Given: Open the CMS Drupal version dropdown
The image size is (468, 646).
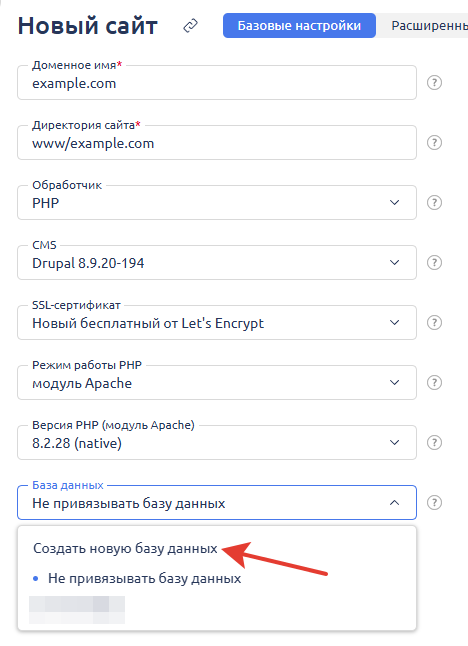Looking at the screenshot, I should tap(217, 262).
